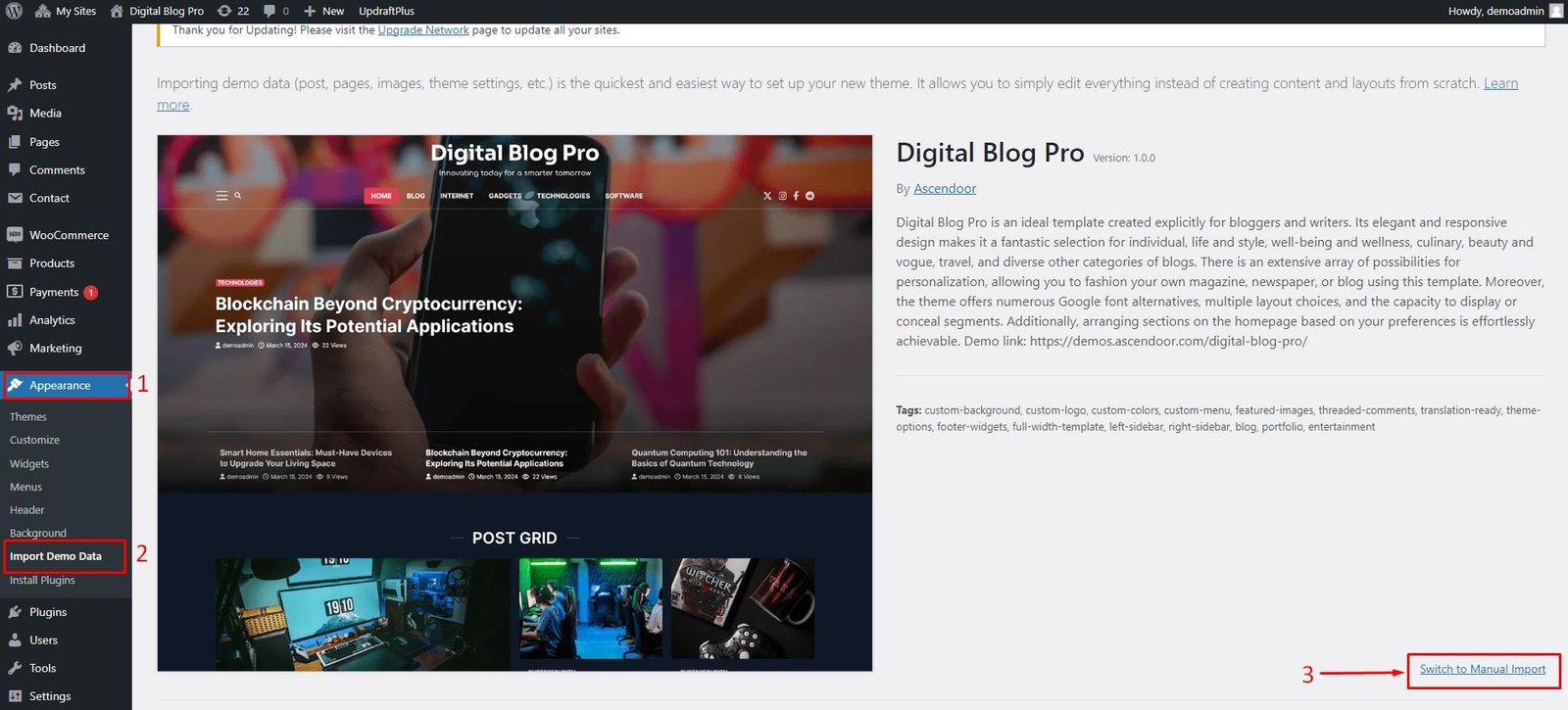Select Import Demo Data submenu item
Viewport: 1568px width, 710px height.
(56, 556)
